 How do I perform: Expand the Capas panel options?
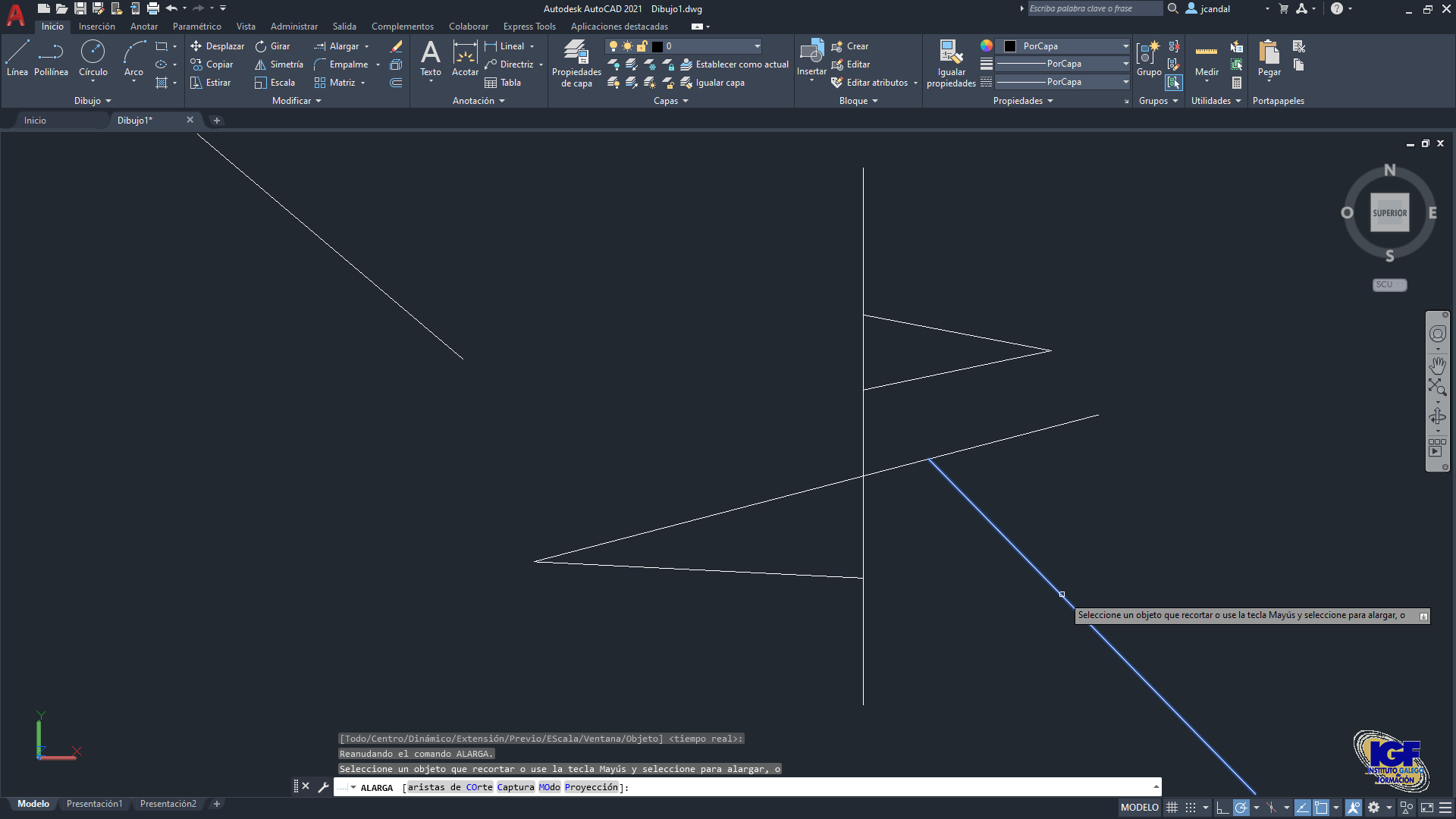(x=670, y=101)
